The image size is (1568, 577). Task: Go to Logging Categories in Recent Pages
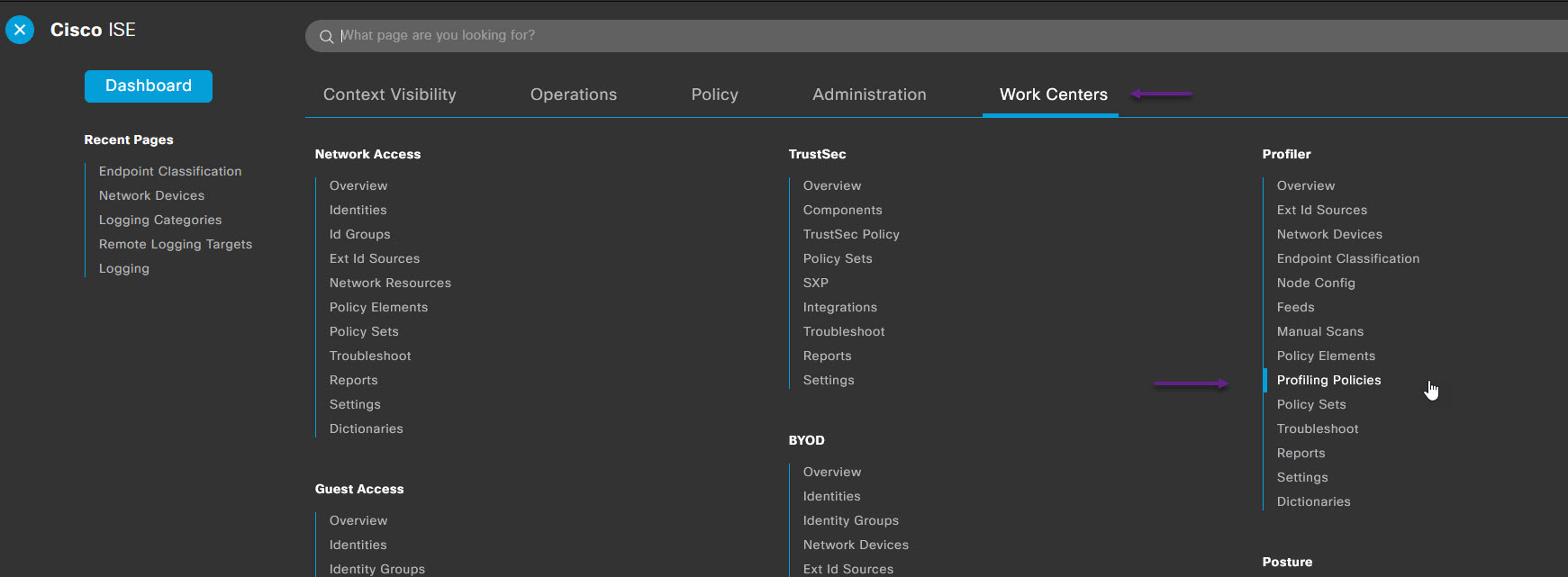tap(160, 220)
